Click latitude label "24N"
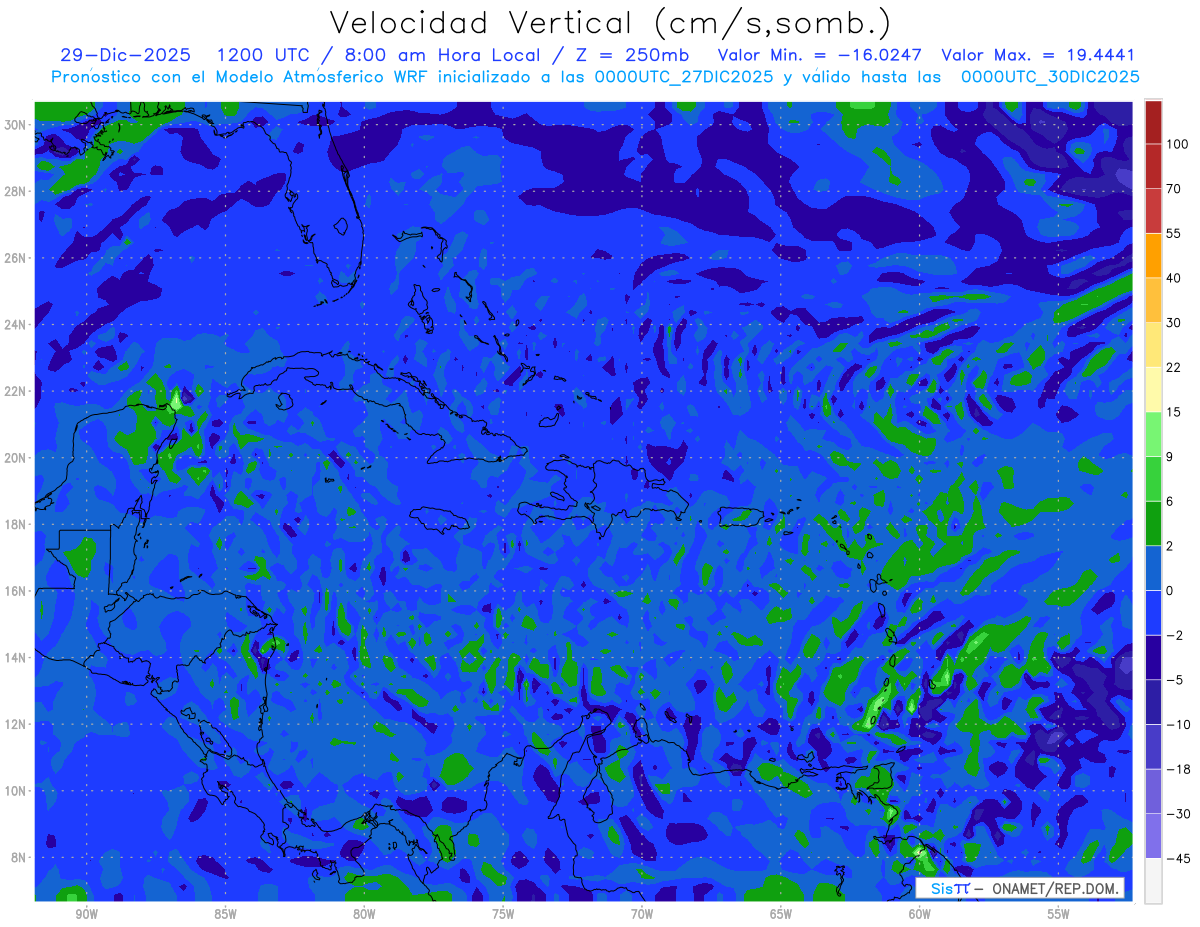Screen dimensions: 1200x927 [17, 325]
